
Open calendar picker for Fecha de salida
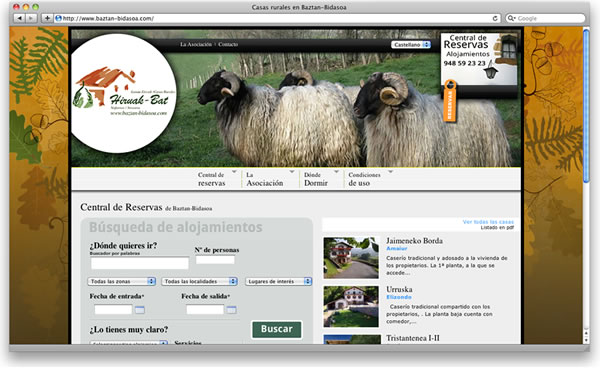(231, 309)
